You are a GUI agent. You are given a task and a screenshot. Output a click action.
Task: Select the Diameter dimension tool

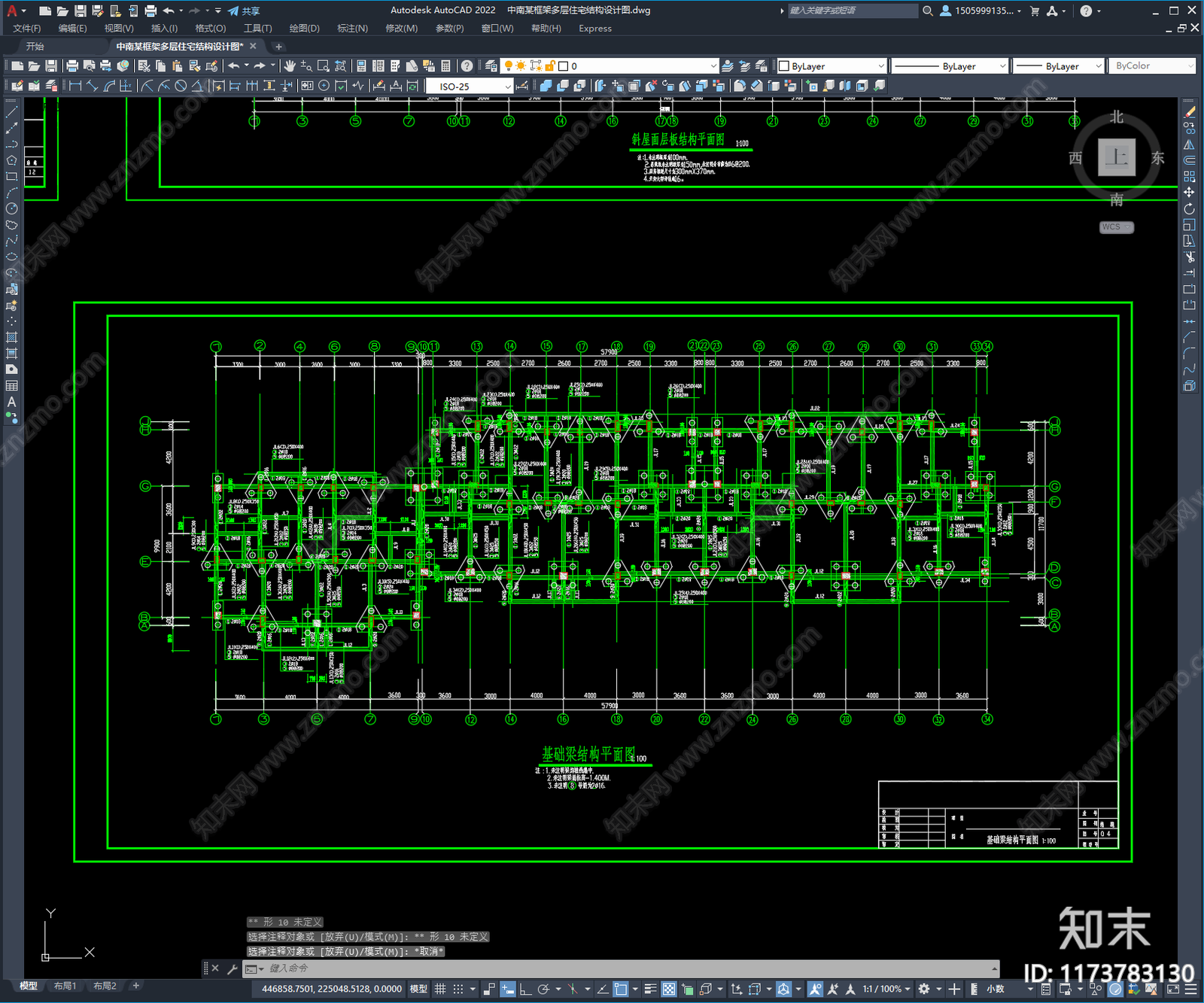181,86
